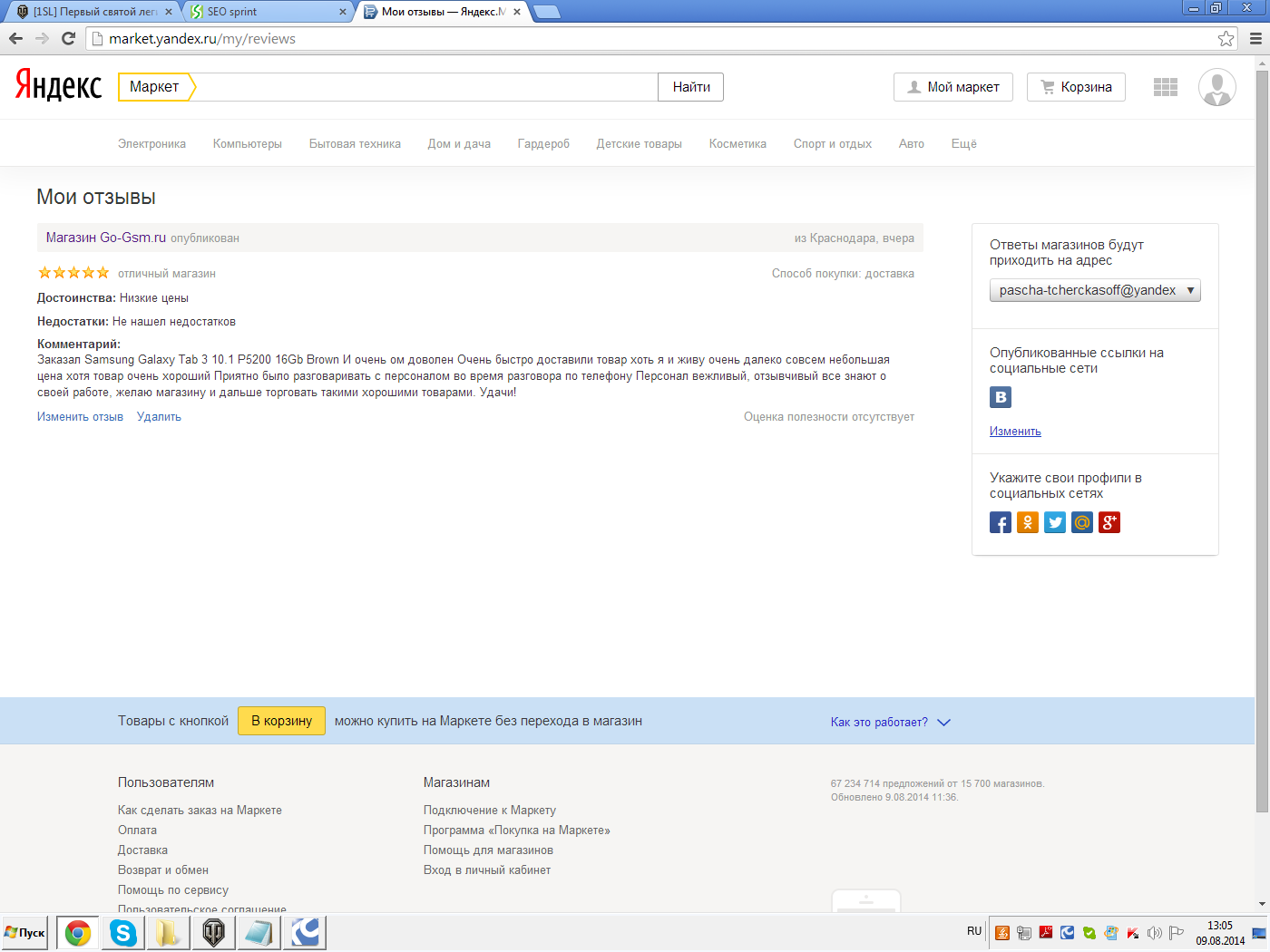Close the SEO sprint tab
1270x952 pixels.
342,12
